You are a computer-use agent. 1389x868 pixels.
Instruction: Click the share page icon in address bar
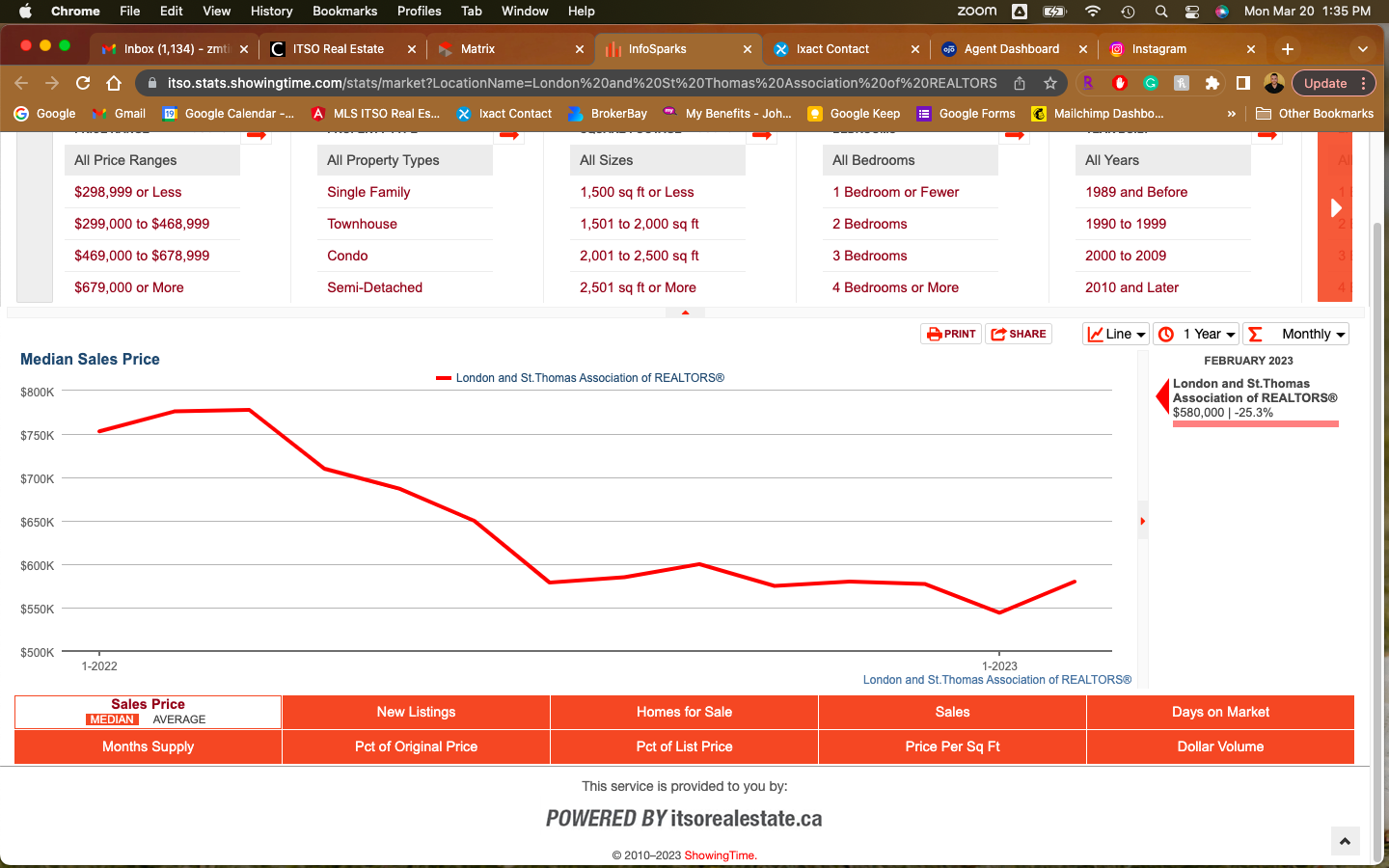pyautogui.click(x=1020, y=83)
